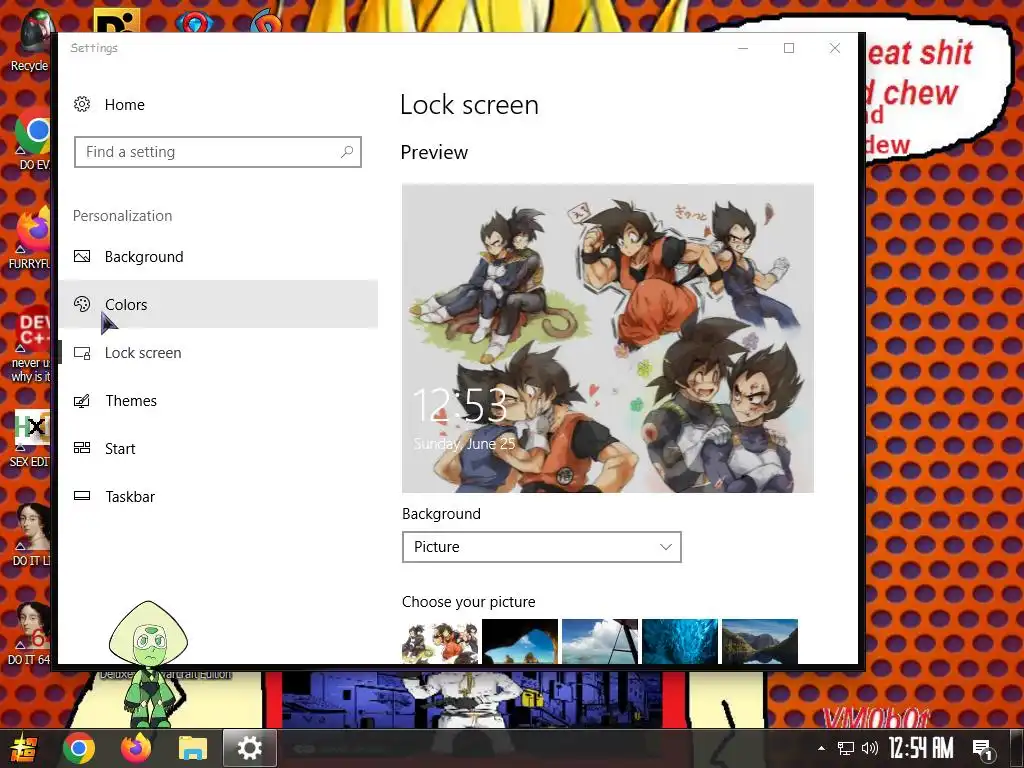Open Taskbar settings

[218, 496]
